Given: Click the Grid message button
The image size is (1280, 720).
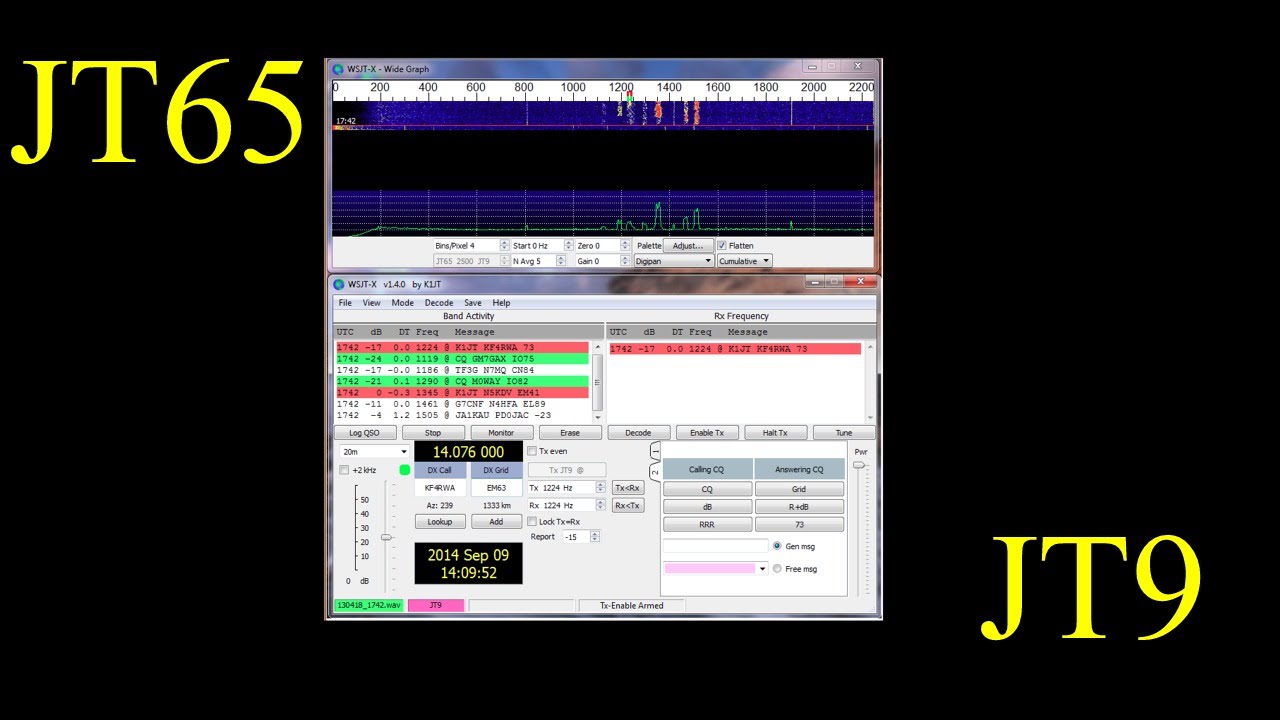Looking at the screenshot, I should 799,490.
